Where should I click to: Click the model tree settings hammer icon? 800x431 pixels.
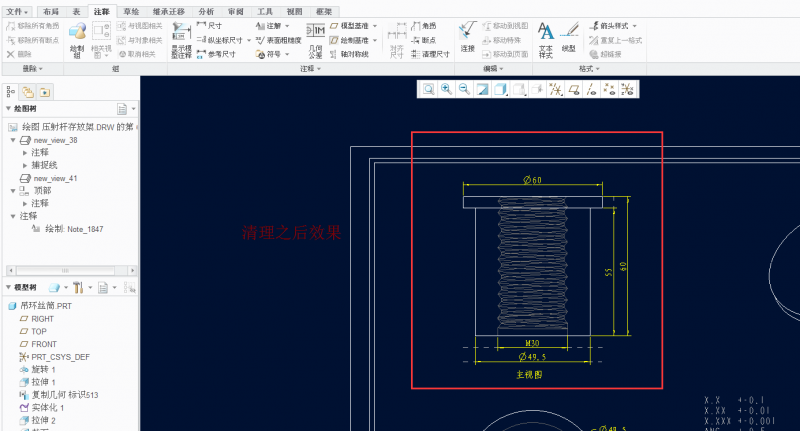78,288
